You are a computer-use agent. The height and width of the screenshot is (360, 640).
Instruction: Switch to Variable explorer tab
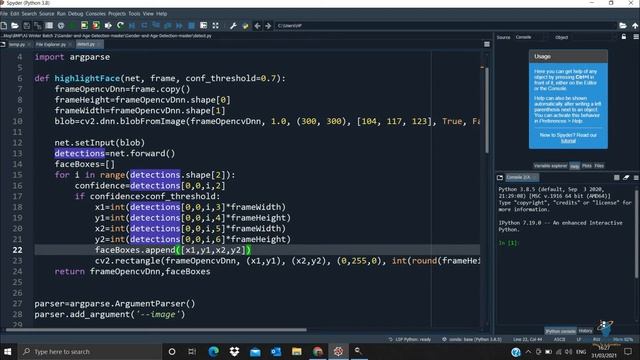point(550,166)
